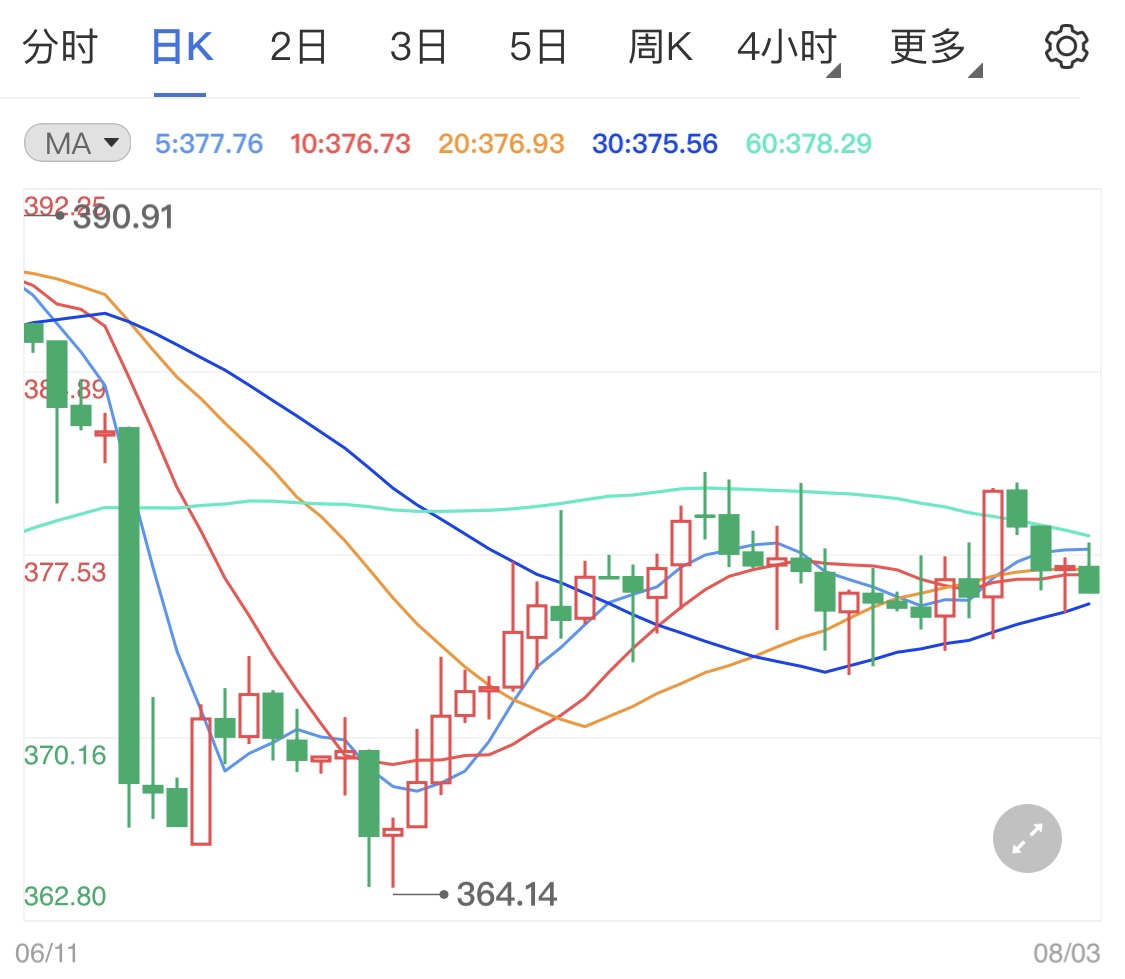Select the 日K tab
Screen dimensions: 1125x979
[x=182, y=47]
